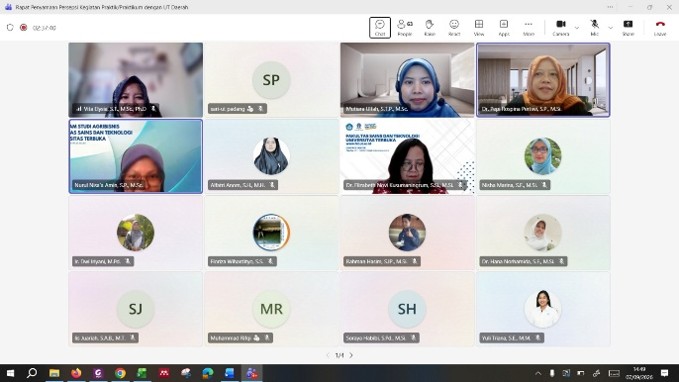Open Microsoft Edge from the taskbar
The height and width of the screenshot is (382, 679).
click(207, 373)
